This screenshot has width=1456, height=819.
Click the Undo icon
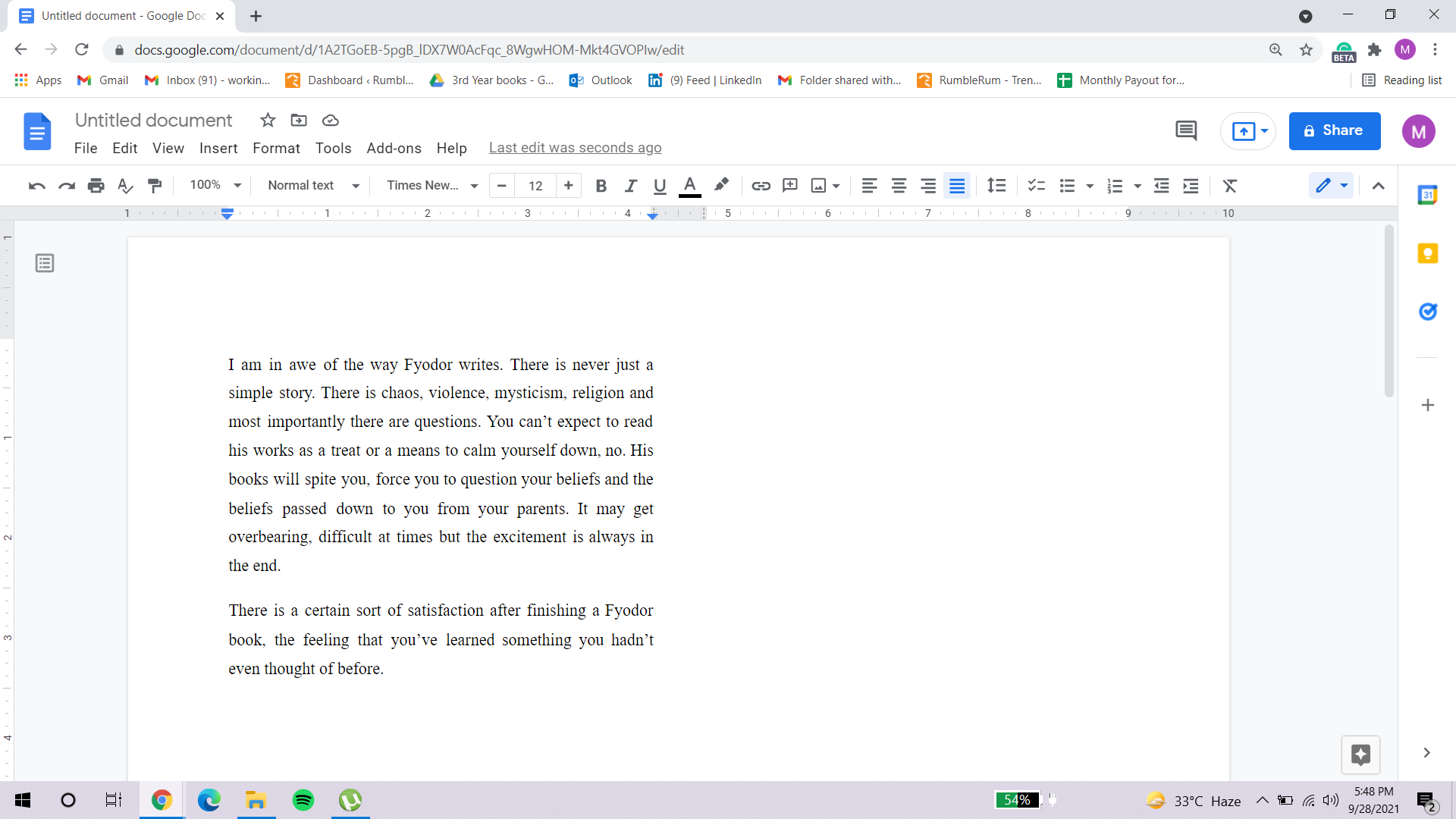click(x=36, y=186)
